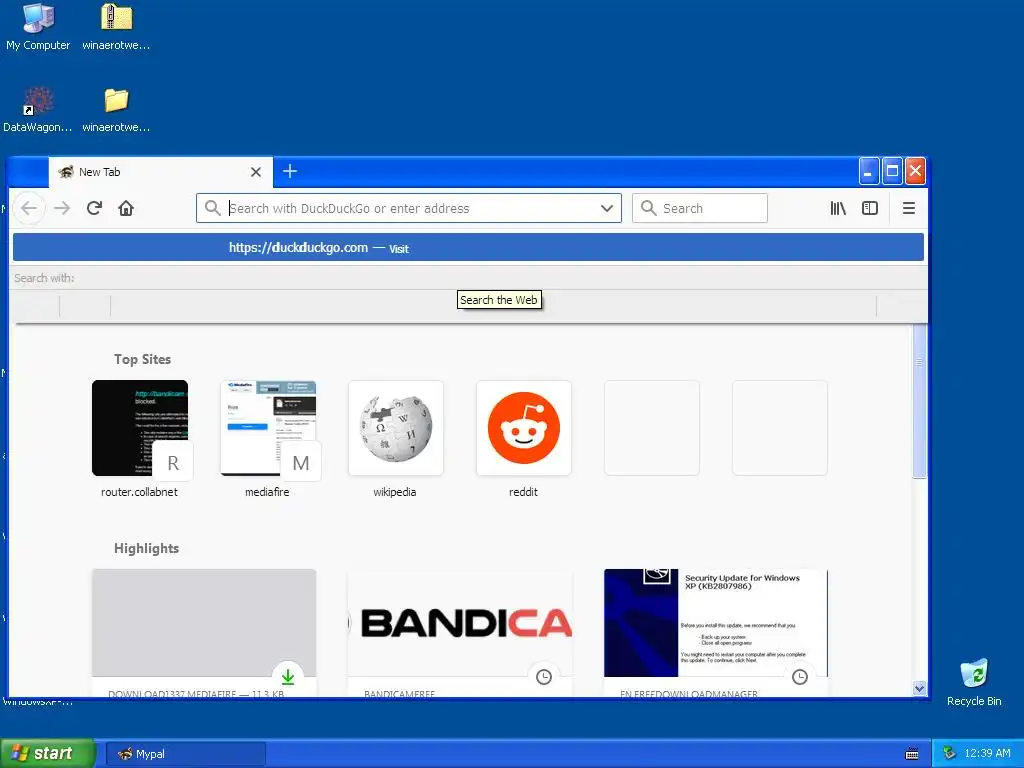
Task: Focus the DuckDuckGo address input field
Action: [x=411, y=208]
